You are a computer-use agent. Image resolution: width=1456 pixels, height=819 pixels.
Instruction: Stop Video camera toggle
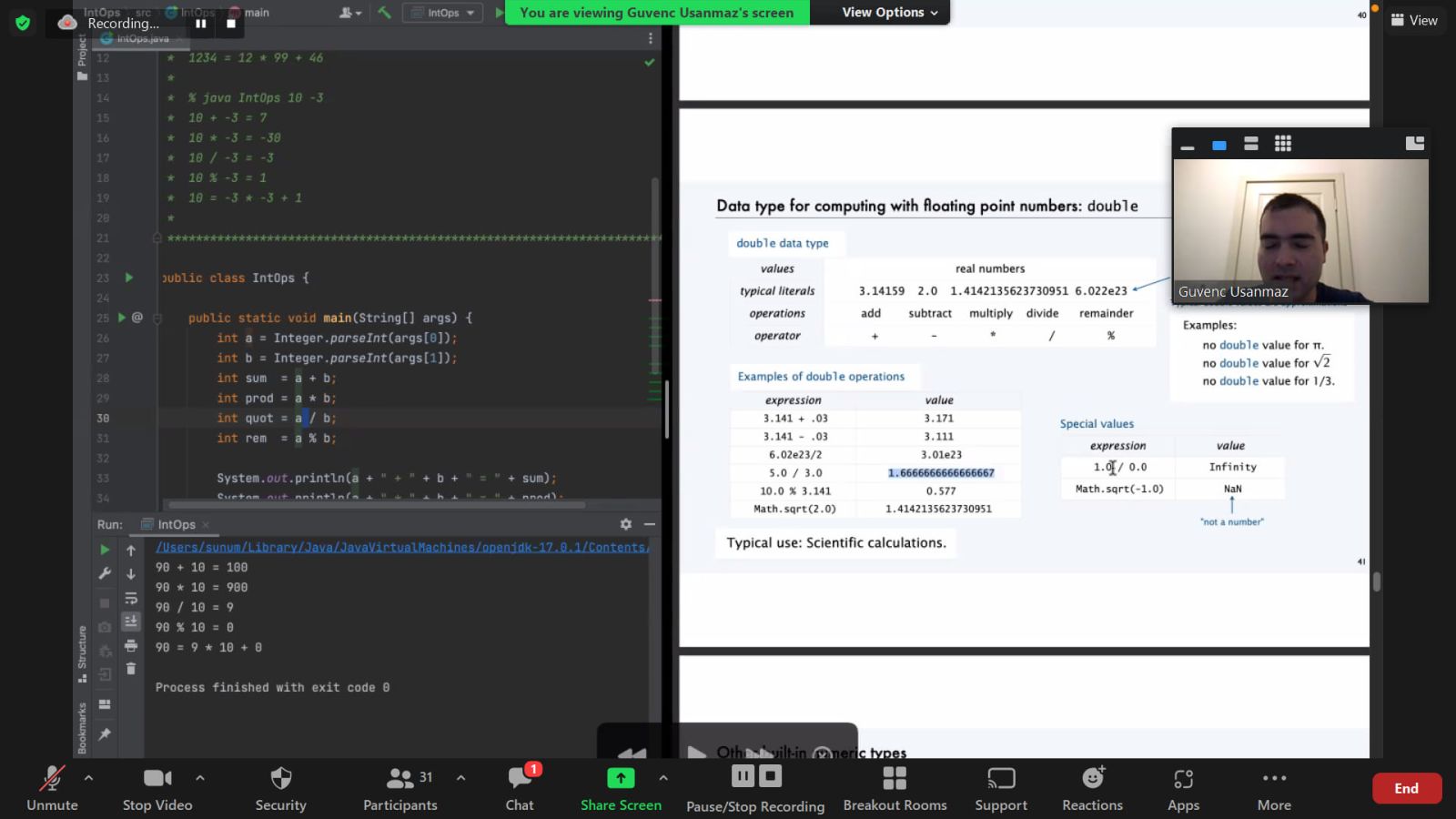(157, 779)
